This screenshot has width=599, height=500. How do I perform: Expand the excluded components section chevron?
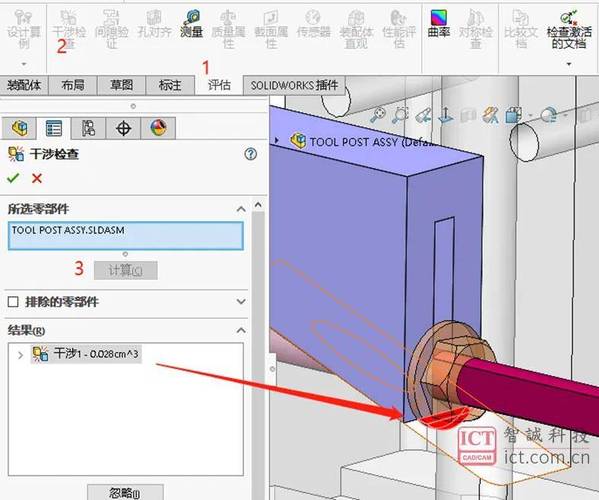(x=241, y=301)
